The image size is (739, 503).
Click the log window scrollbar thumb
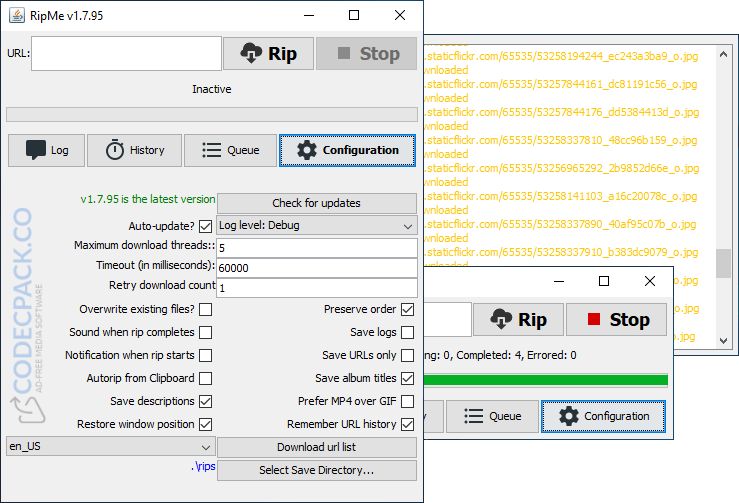coord(723,264)
